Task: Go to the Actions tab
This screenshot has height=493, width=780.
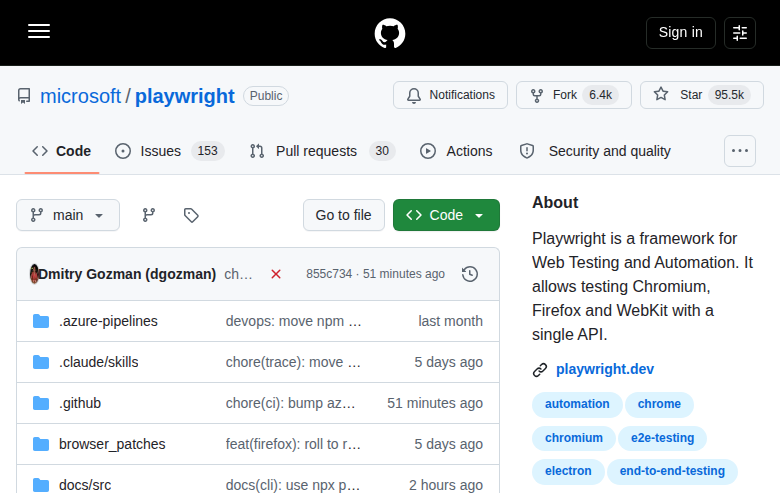Action: (456, 151)
